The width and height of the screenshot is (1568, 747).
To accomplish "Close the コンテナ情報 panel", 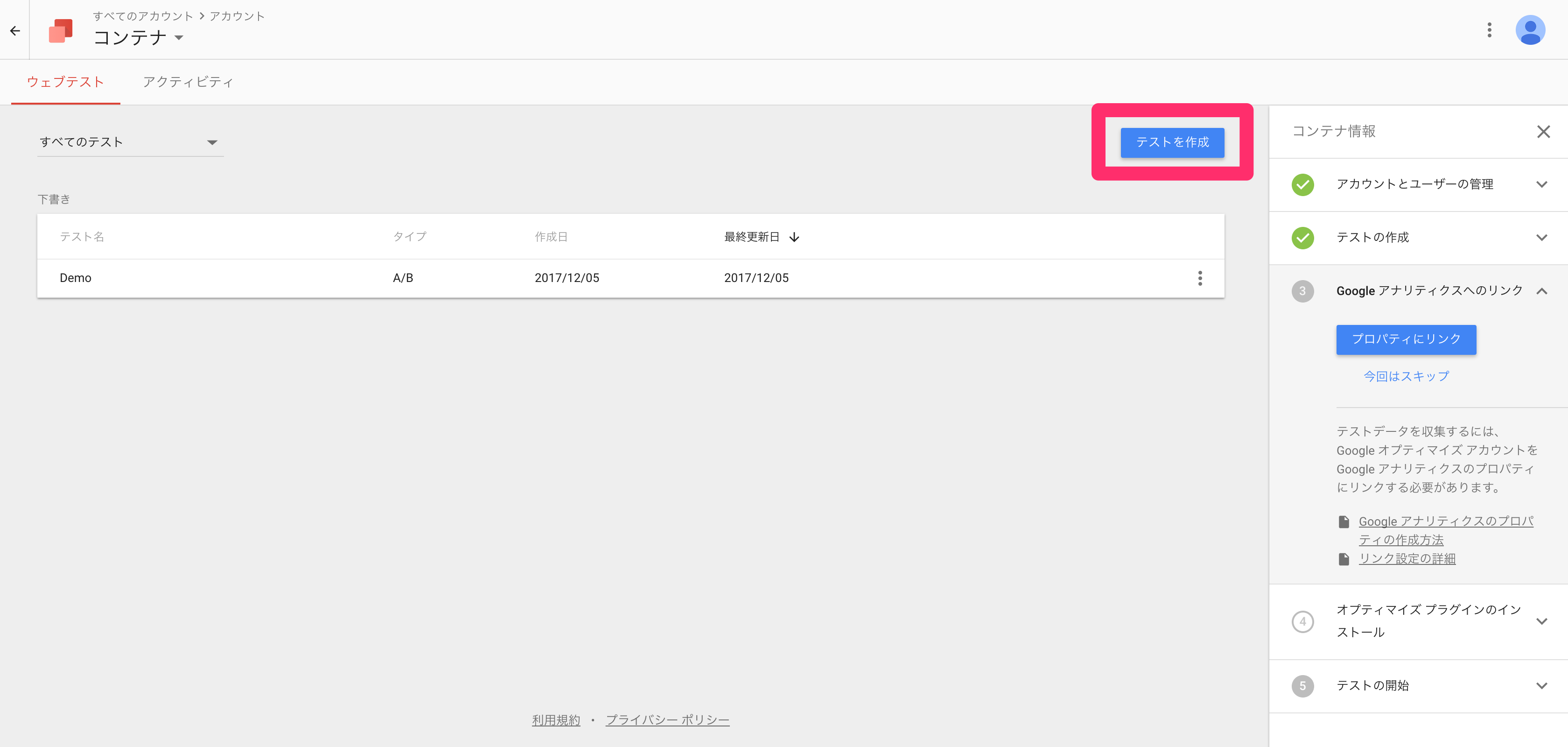I will pos(1543,132).
